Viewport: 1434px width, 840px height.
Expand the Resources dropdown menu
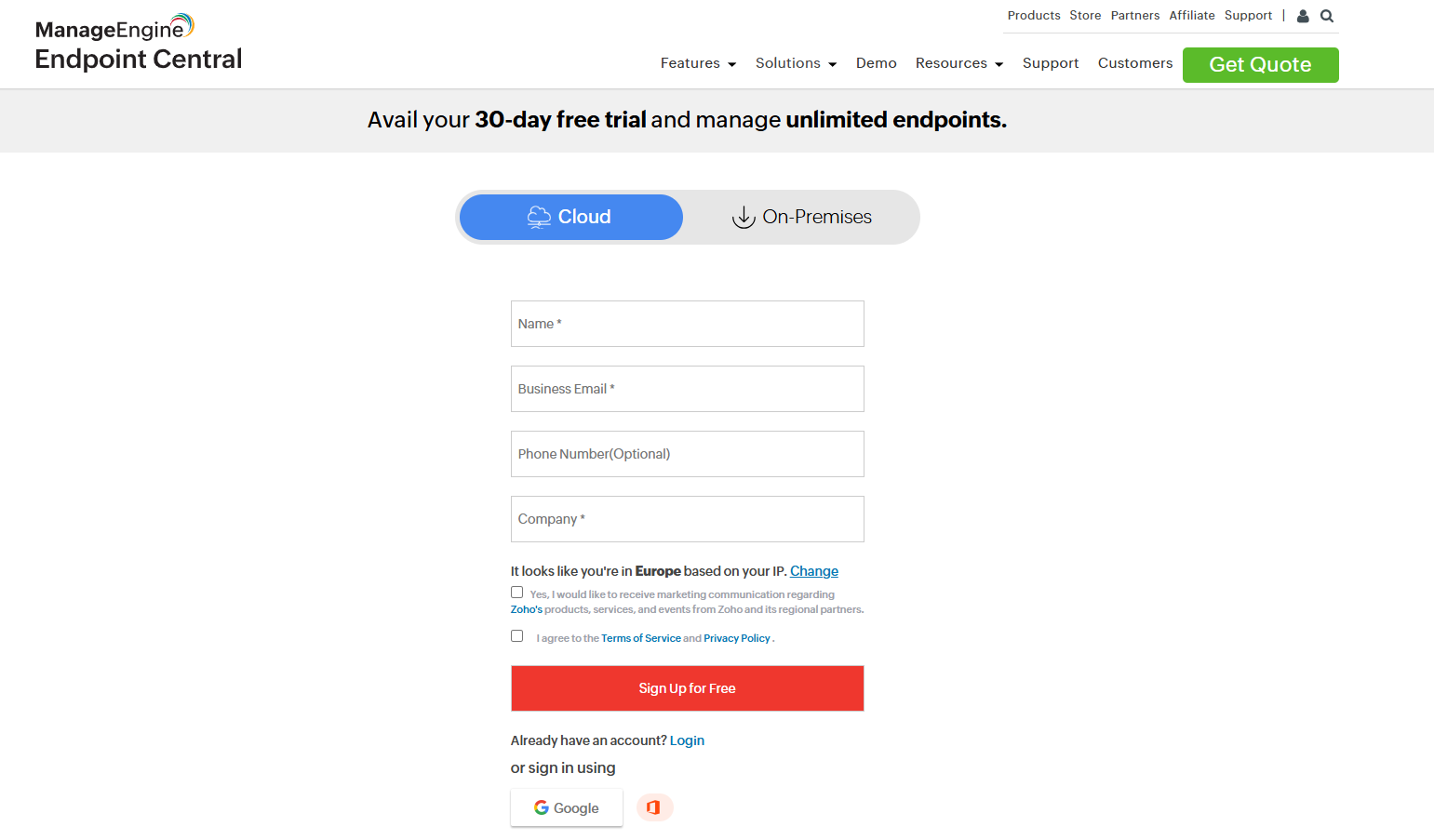[x=958, y=63]
